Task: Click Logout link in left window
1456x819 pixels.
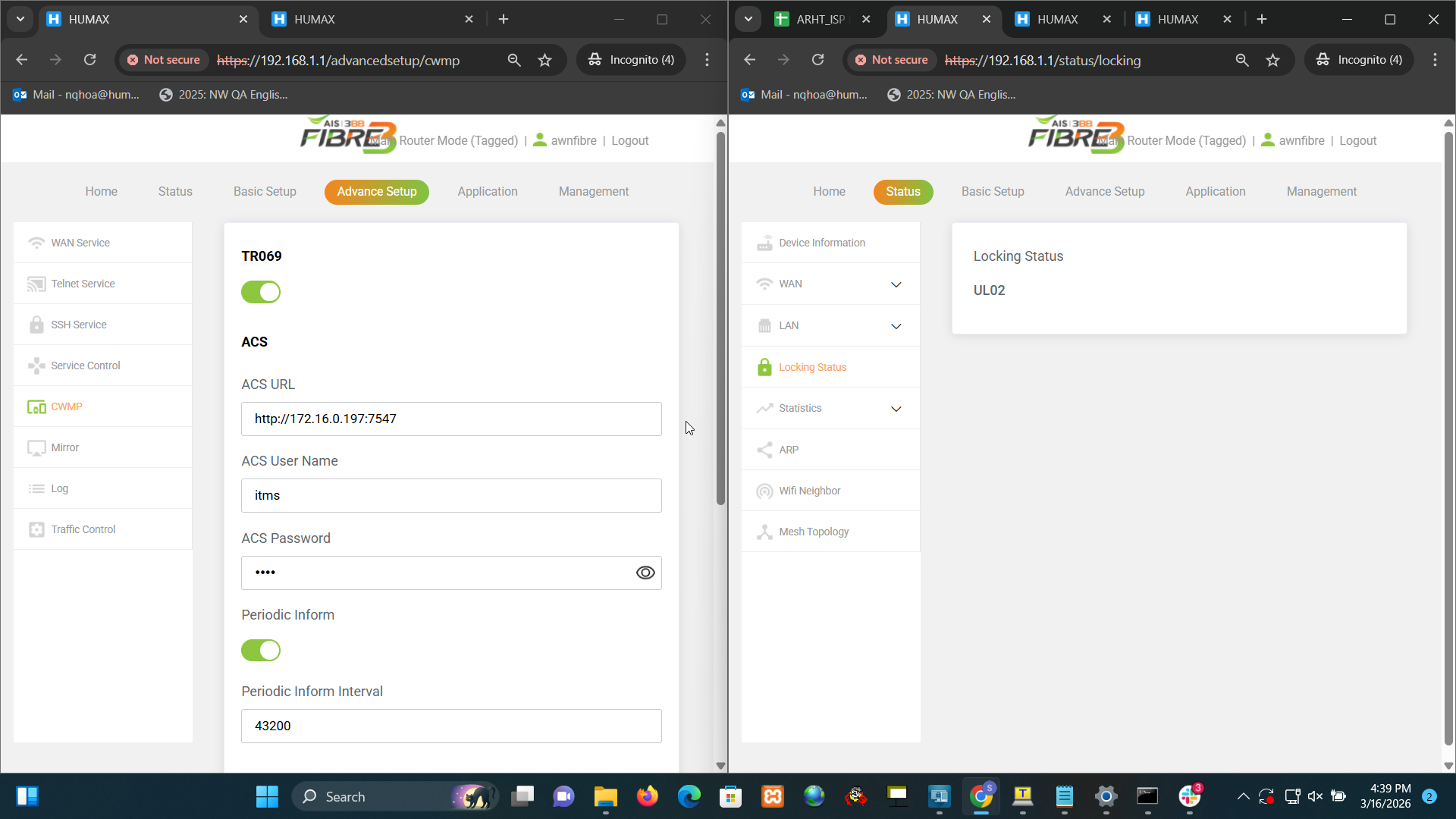Action: click(x=629, y=141)
